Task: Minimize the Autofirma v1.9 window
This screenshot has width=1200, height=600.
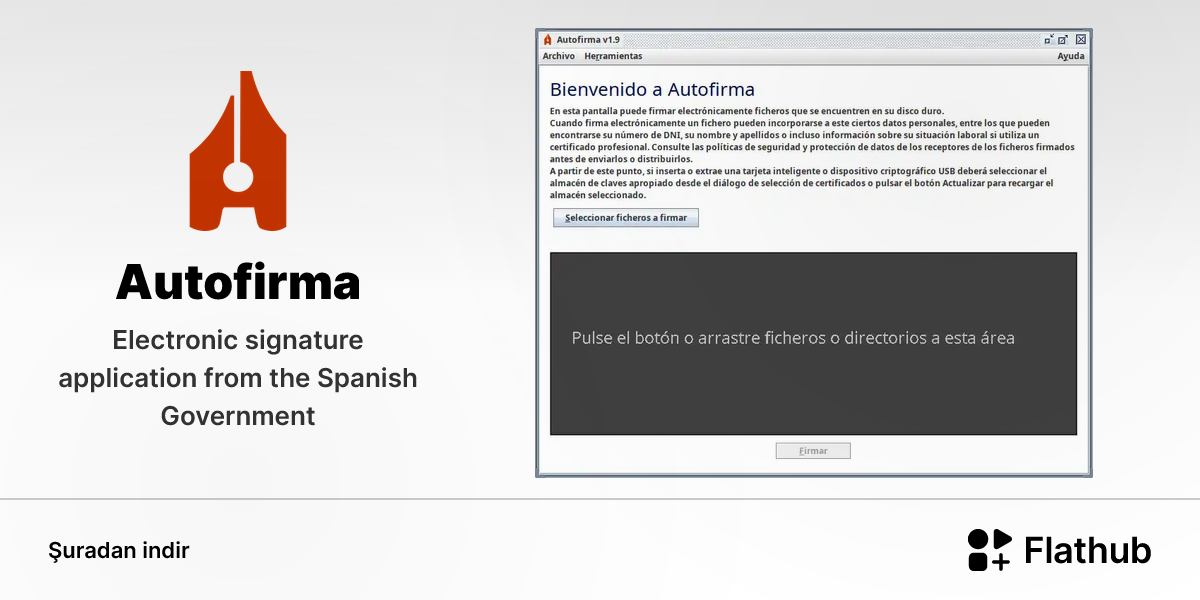Action: pyautogui.click(x=1049, y=40)
